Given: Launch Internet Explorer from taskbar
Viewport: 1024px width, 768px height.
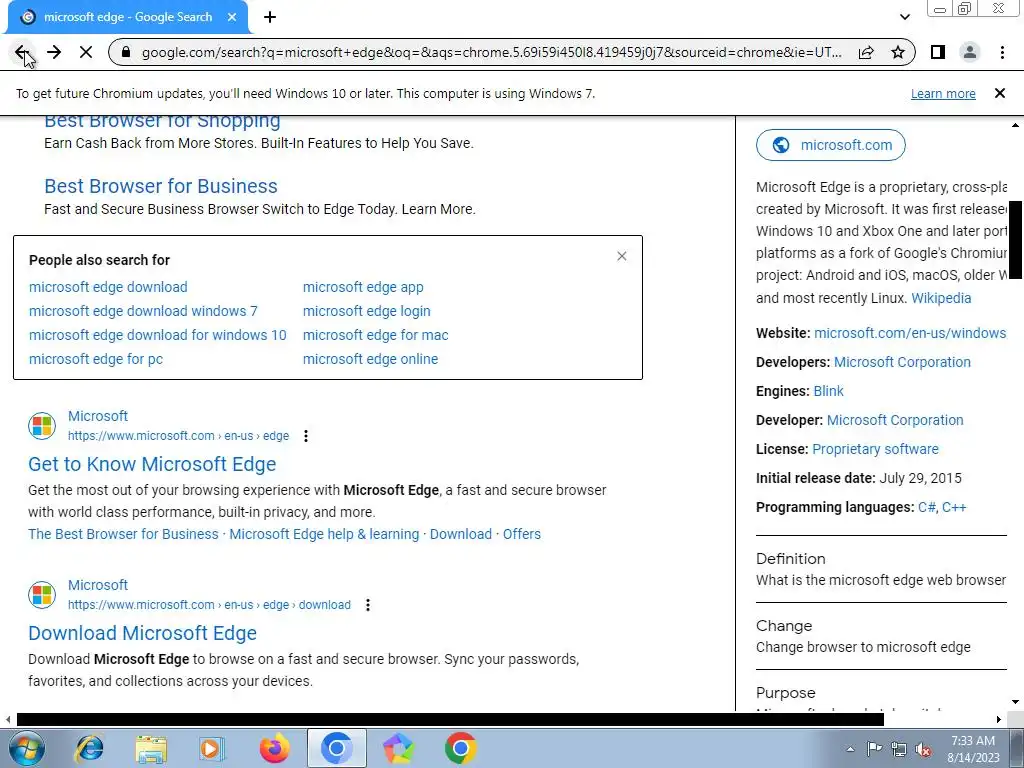Looking at the screenshot, I should 89,748.
